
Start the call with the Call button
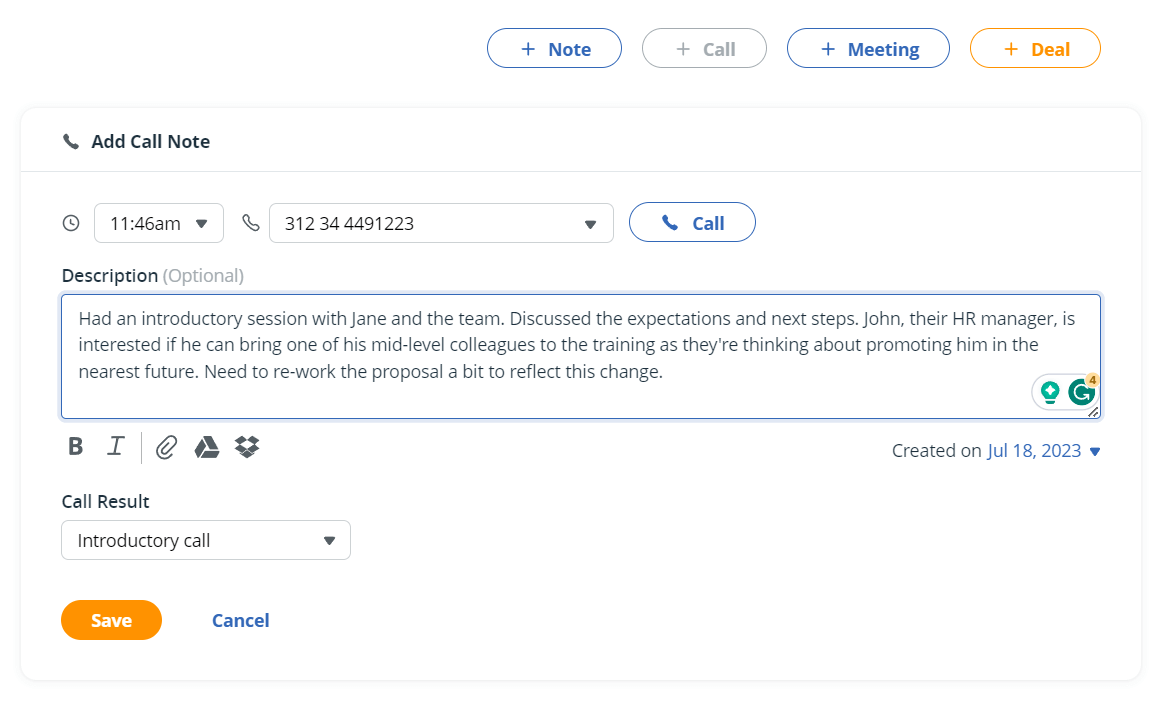coord(692,222)
